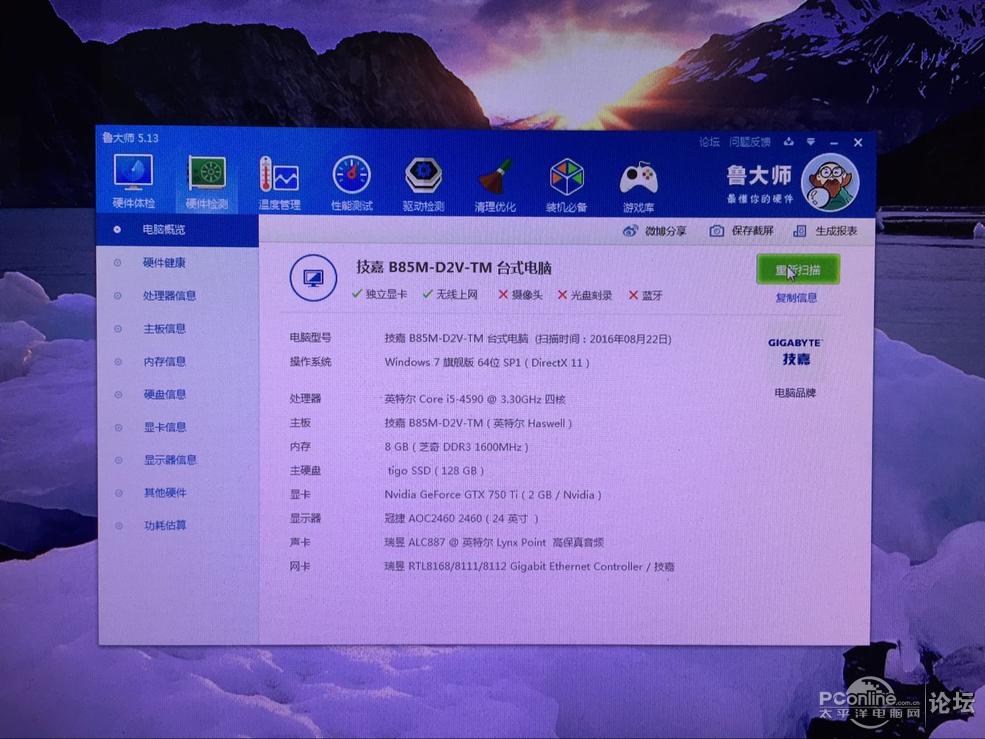This screenshot has width=985, height=739.
Task: Open 温度管理 temperature management
Action: (x=280, y=183)
